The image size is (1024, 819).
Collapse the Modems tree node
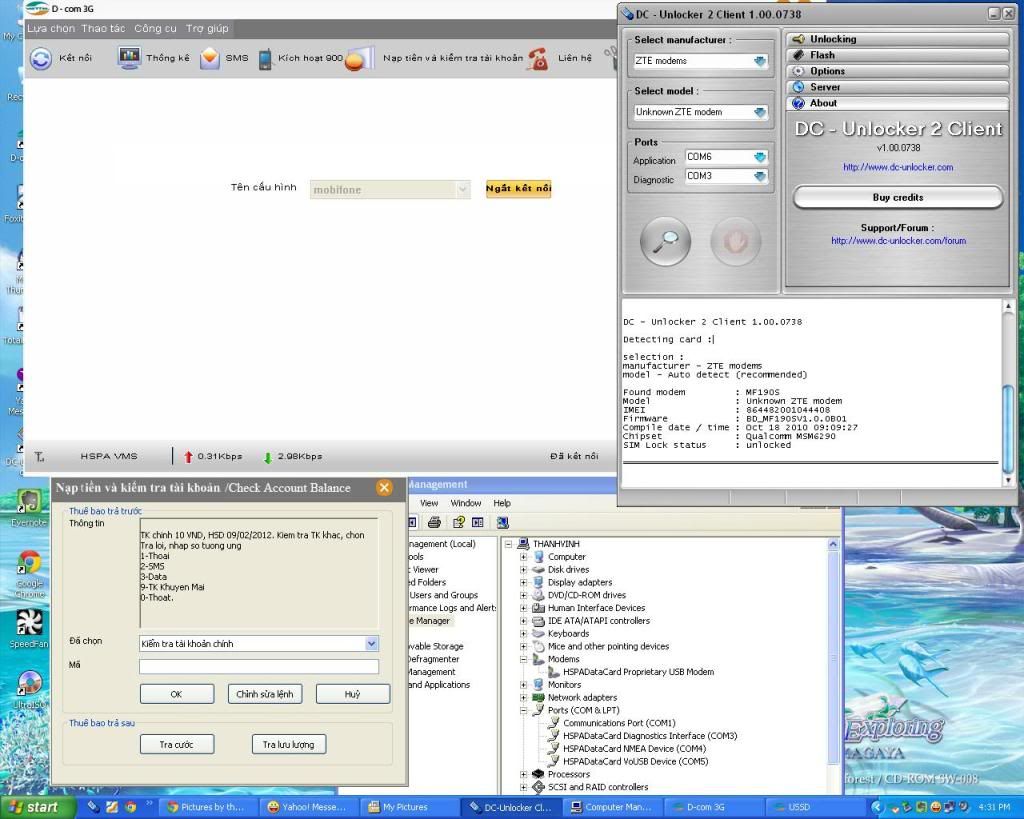tap(523, 660)
